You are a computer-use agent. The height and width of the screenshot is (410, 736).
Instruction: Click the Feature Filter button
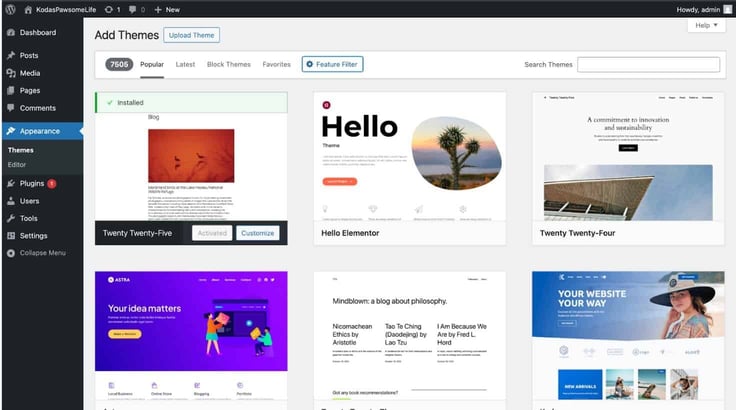pyautogui.click(x=332, y=64)
